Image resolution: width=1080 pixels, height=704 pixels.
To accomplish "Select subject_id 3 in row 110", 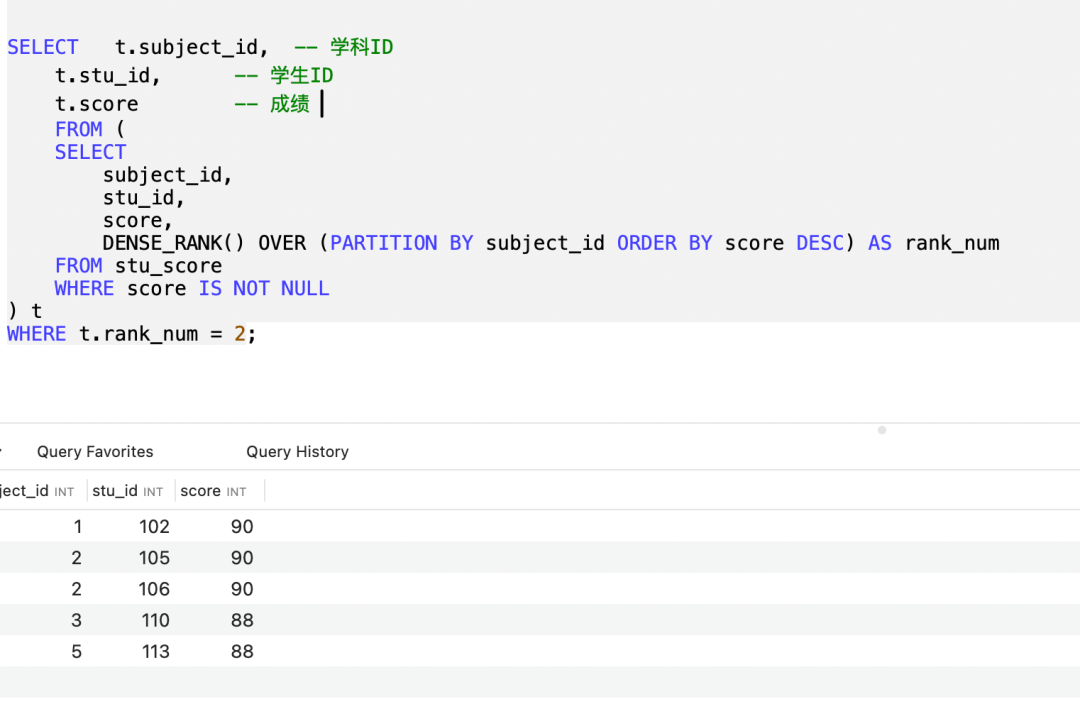I will click(x=76, y=620).
